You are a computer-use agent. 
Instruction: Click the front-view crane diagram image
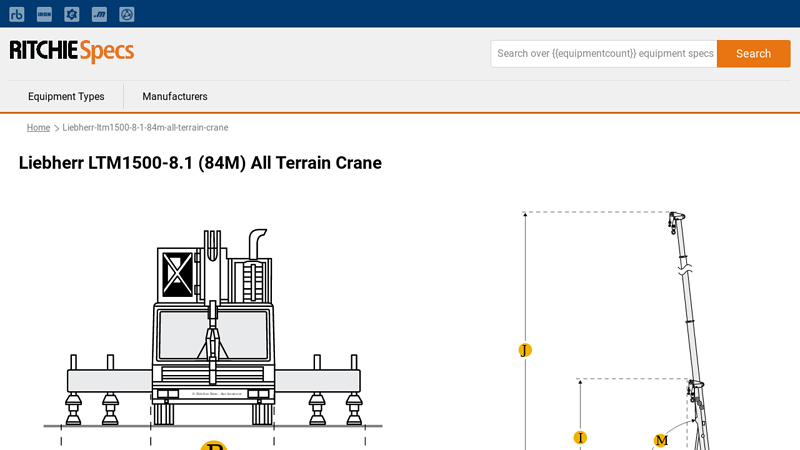click(213, 338)
